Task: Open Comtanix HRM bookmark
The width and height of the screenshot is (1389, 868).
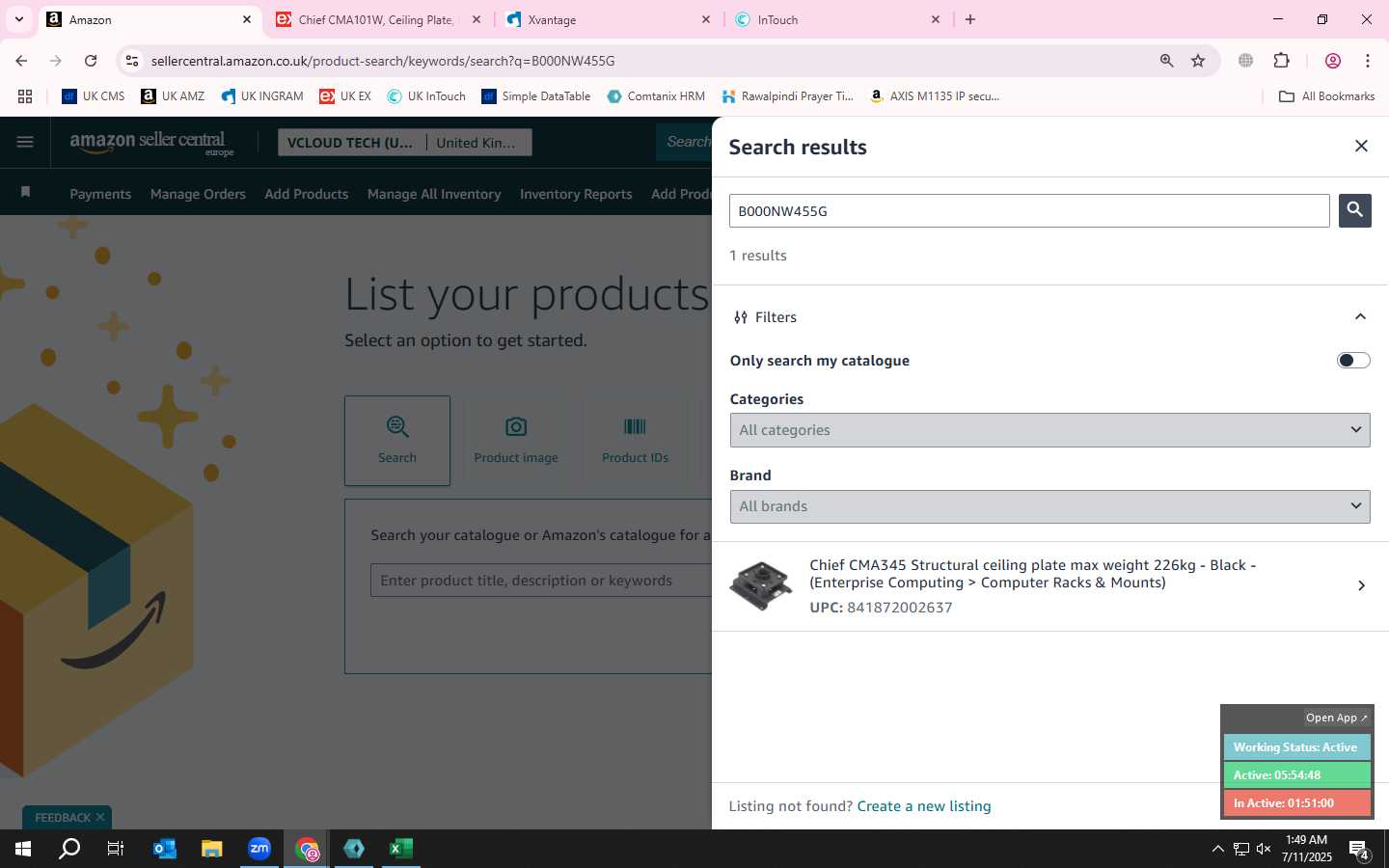Action: tap(656, 96)
